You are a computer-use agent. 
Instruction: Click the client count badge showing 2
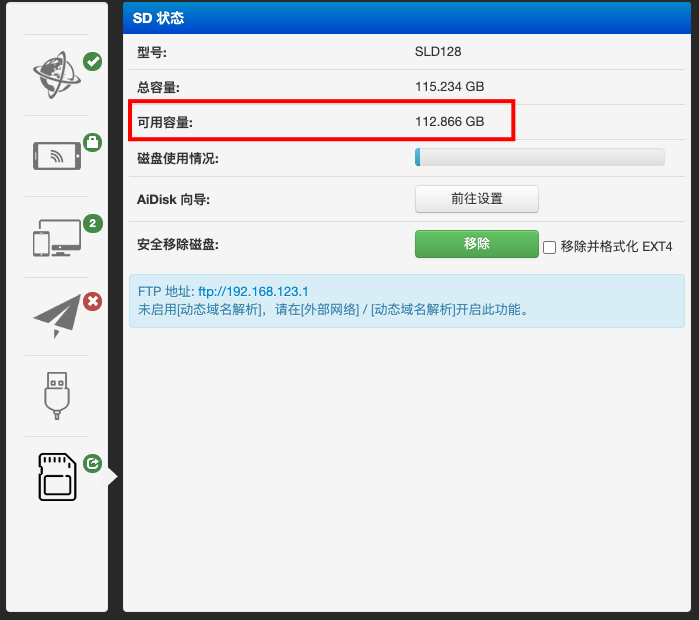pos(92,223)
